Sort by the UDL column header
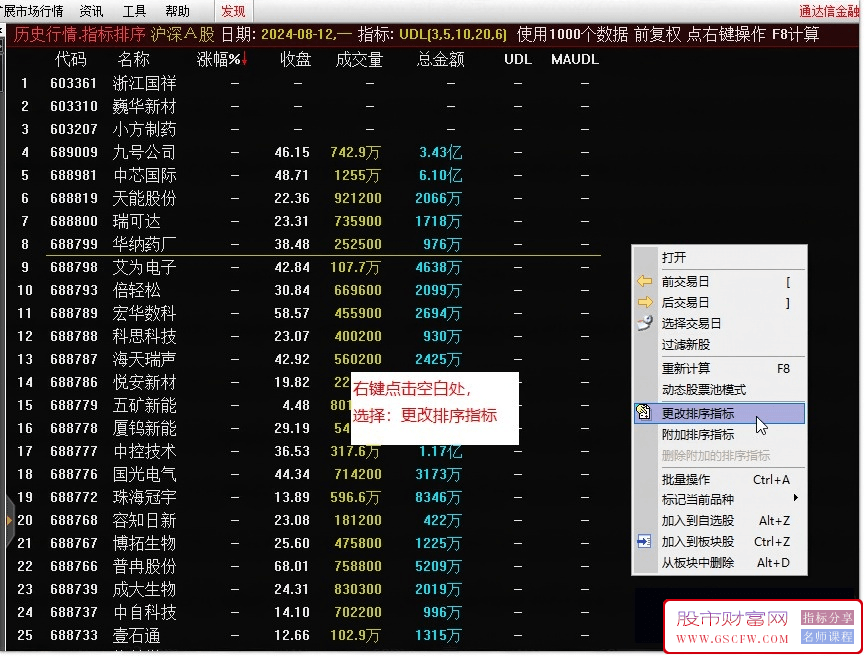 click(518, 59)
